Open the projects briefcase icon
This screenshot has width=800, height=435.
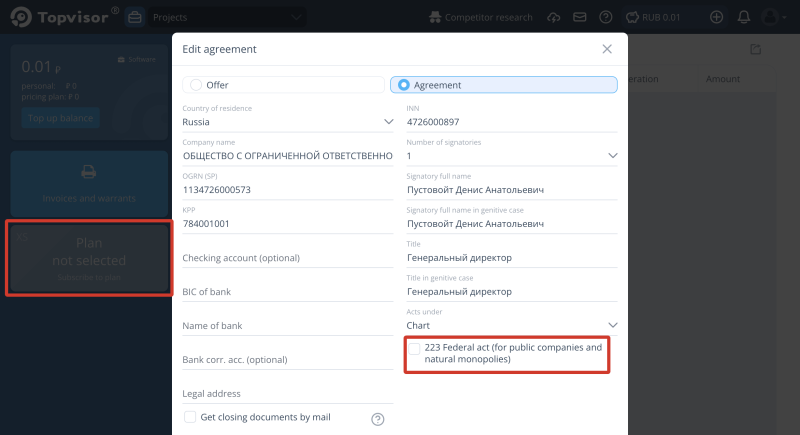(135, 17)
